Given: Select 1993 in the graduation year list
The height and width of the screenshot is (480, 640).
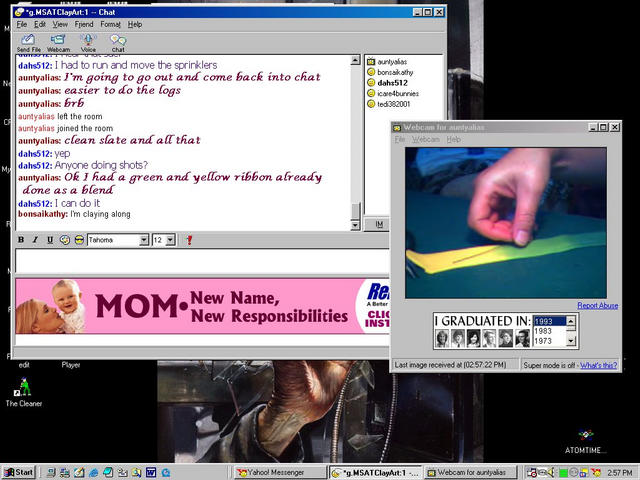Looking at the screenshot, I should coord(549,321).
